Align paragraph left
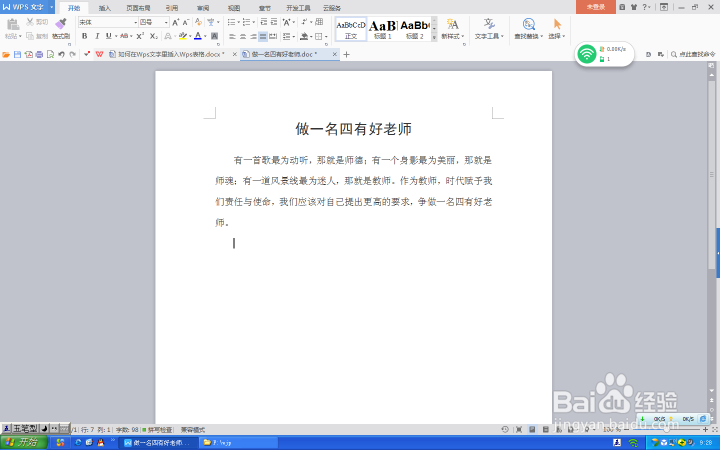The height and width of the screenshot is (450, 720). pyautogui.click(x=232, y=36)
